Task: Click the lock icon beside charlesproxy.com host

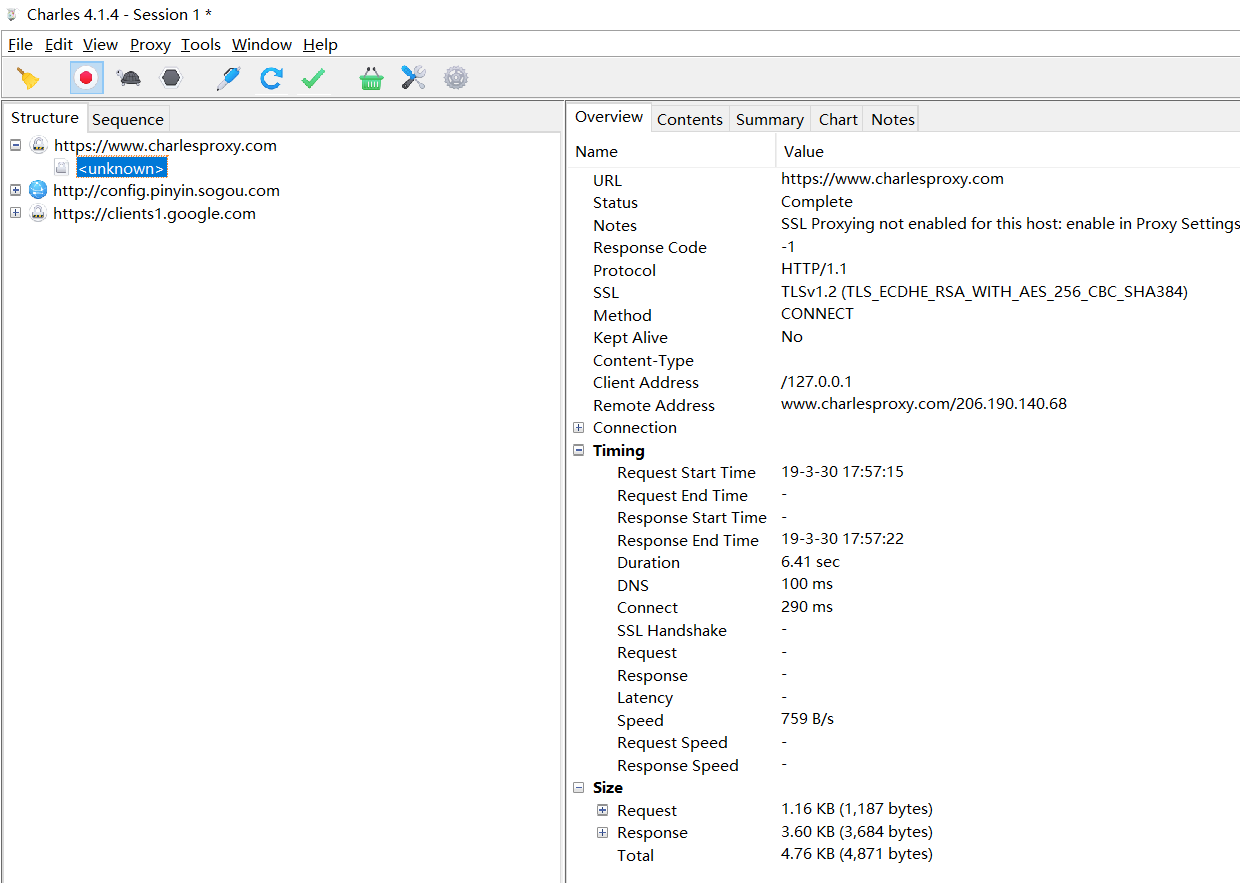Action: pyautogui.click(x=39, y=145)
